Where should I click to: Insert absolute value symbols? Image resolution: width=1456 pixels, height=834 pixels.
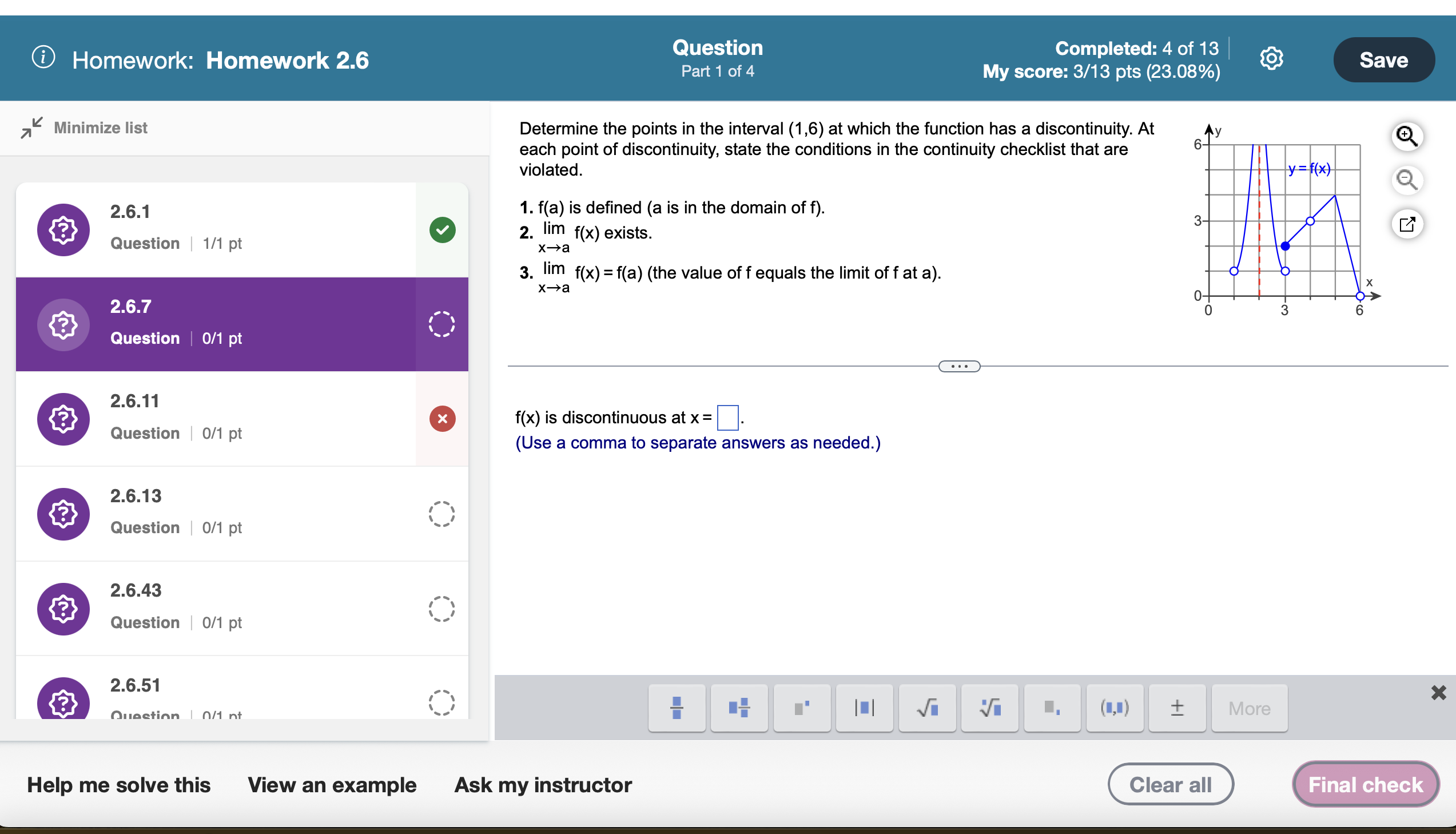pyautogui.click(x=864, y=708)
